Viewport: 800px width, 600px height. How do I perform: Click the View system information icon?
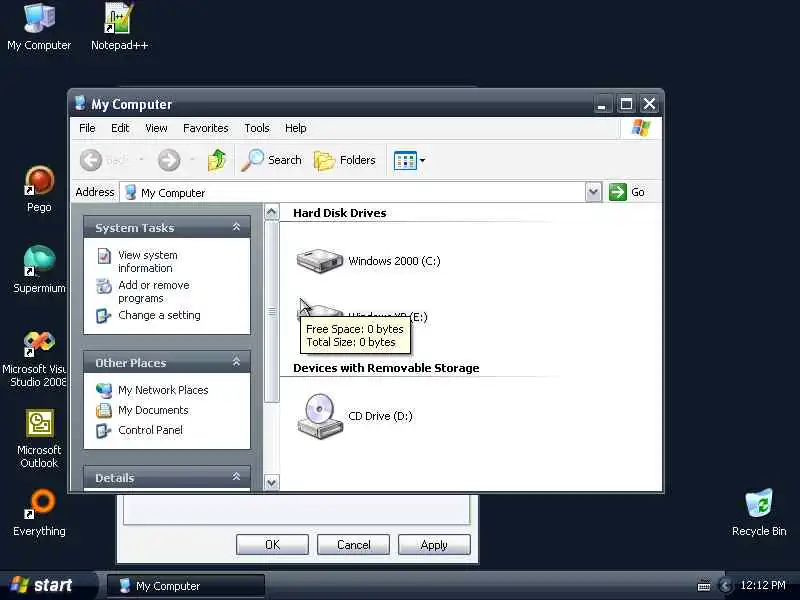[104, 255]
